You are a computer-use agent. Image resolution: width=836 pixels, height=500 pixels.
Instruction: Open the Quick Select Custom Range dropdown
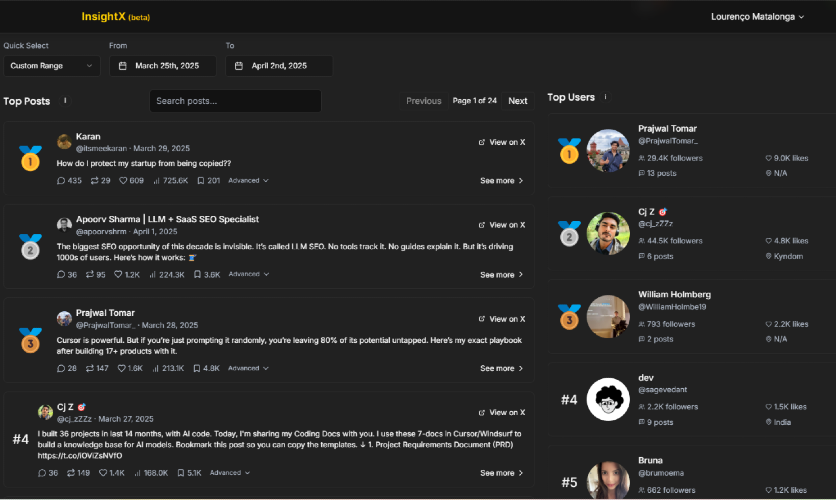(x=52, y=66)
